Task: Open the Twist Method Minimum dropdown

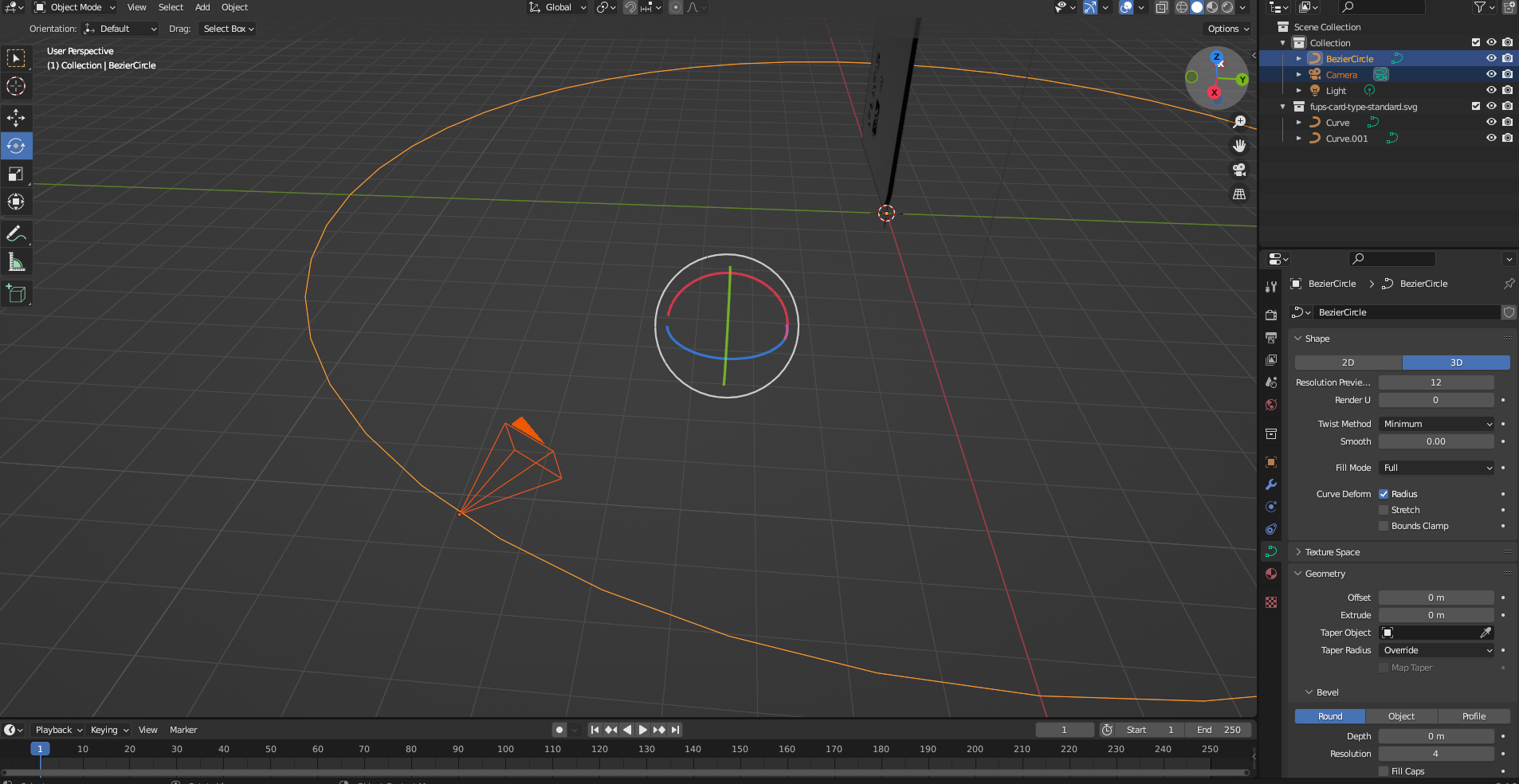Action: click(1437, 424)
